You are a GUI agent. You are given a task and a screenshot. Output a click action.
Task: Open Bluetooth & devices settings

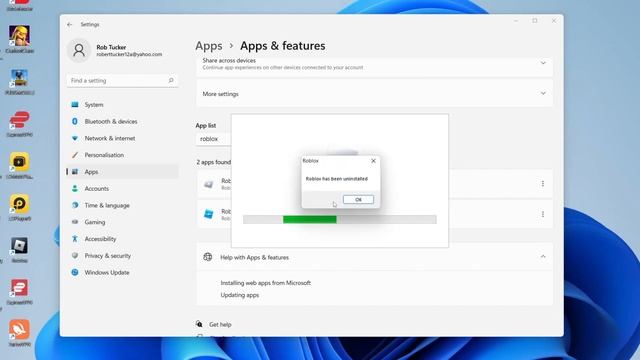[122, 122]
